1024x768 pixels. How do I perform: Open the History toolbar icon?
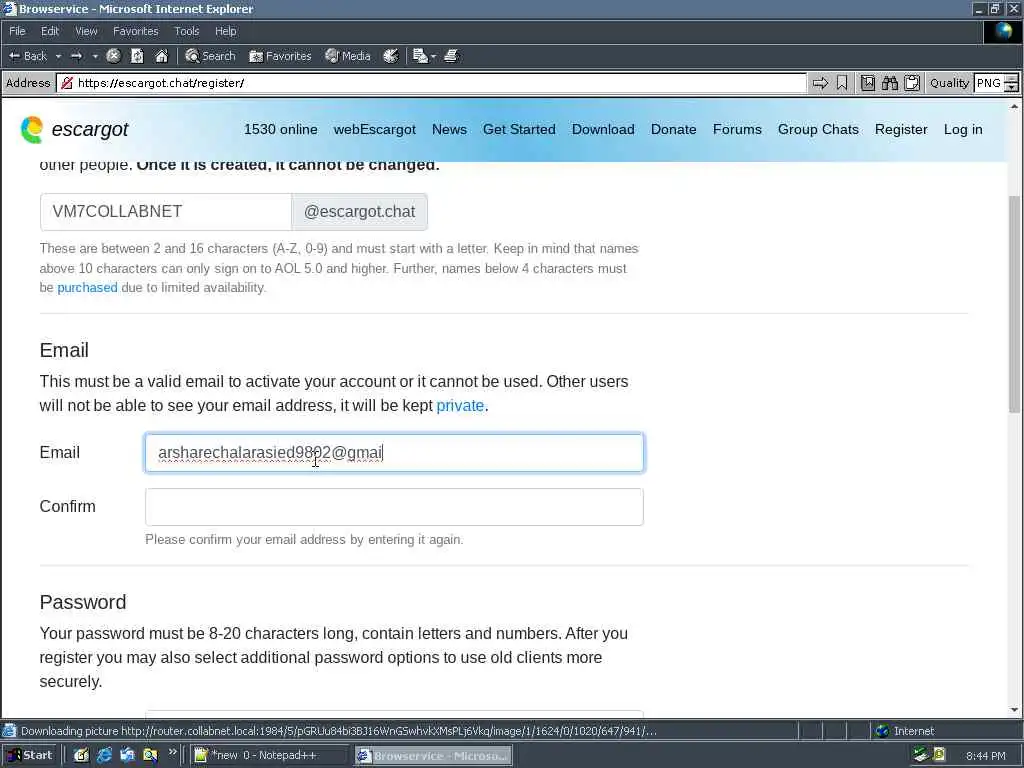(x=391, y=56)
